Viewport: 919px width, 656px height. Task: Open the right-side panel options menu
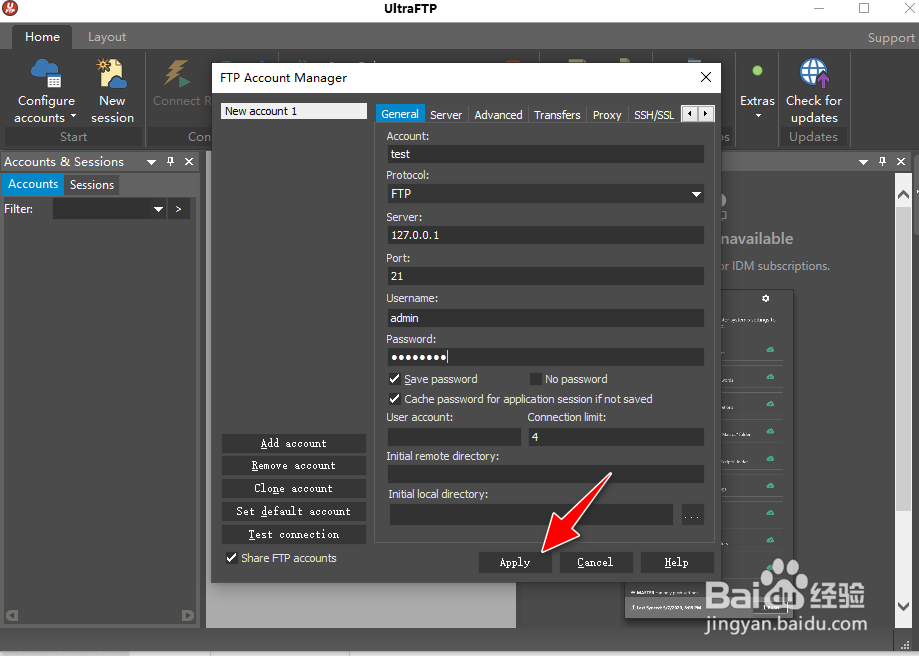click(863, 162)
